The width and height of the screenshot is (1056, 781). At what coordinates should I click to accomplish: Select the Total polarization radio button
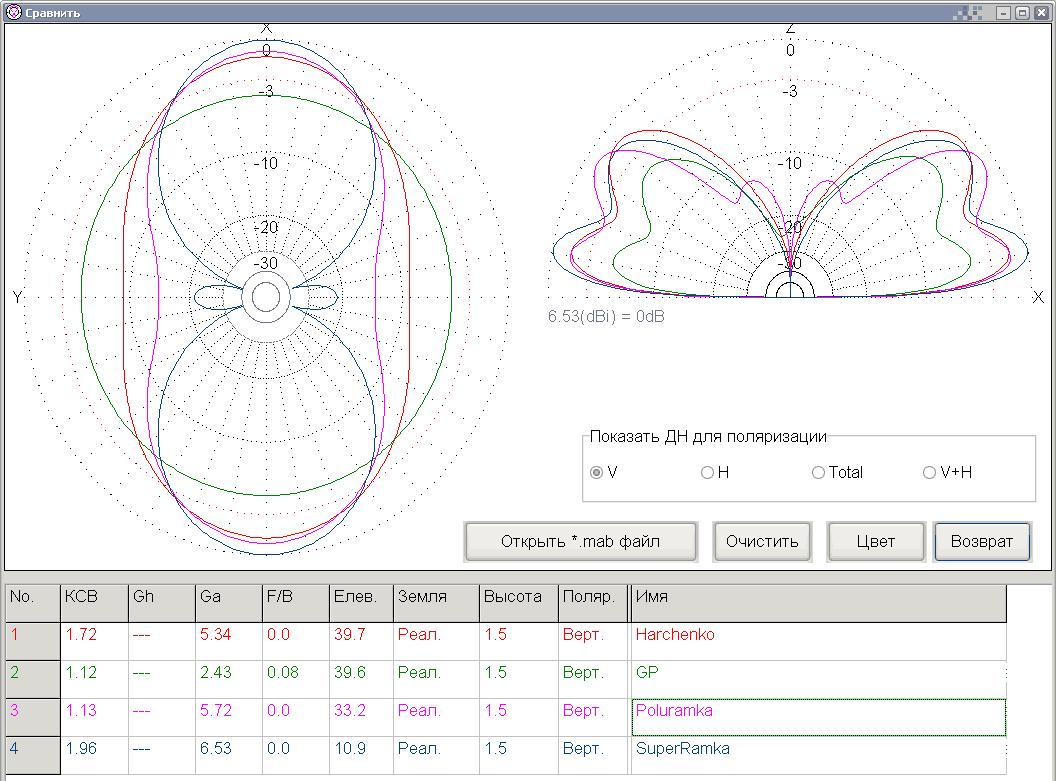point(818,473)
